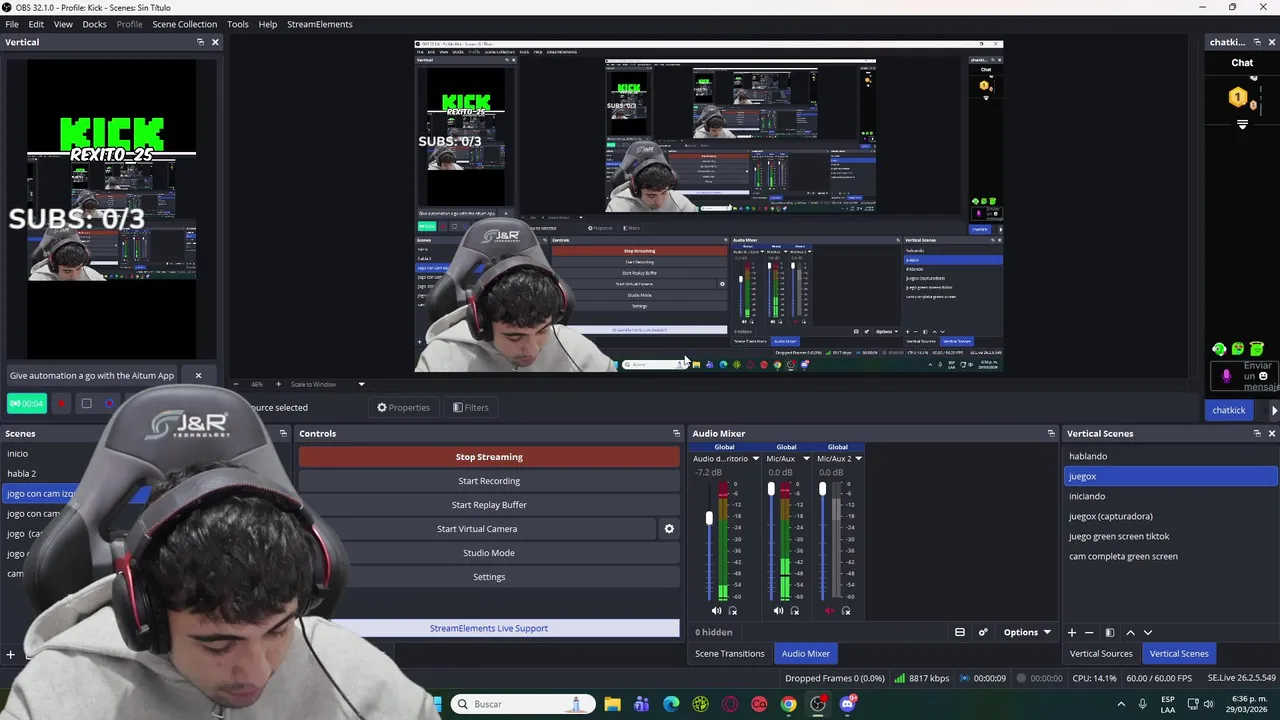Show hidden system tray icons chevron
Image resolution: width=1280 pixels, height=720 pixels.
[x=1119, y=704]
